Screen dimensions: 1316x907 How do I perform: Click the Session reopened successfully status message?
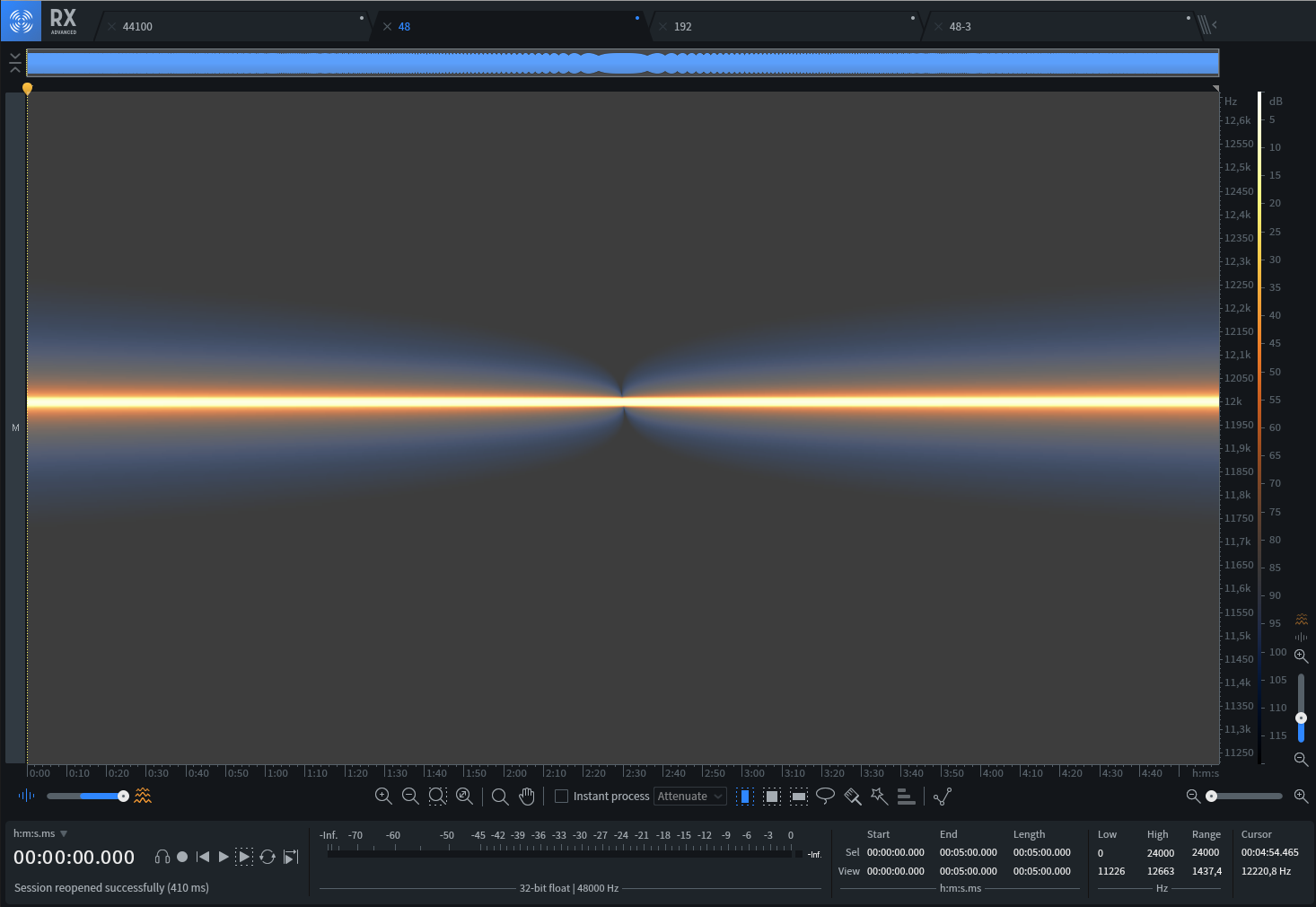(x=111, y=887)
